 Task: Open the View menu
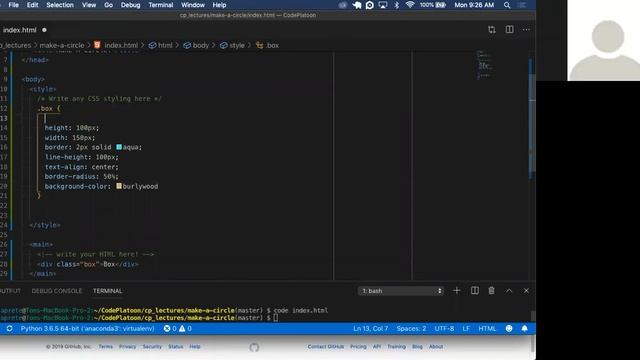[89, 5]
